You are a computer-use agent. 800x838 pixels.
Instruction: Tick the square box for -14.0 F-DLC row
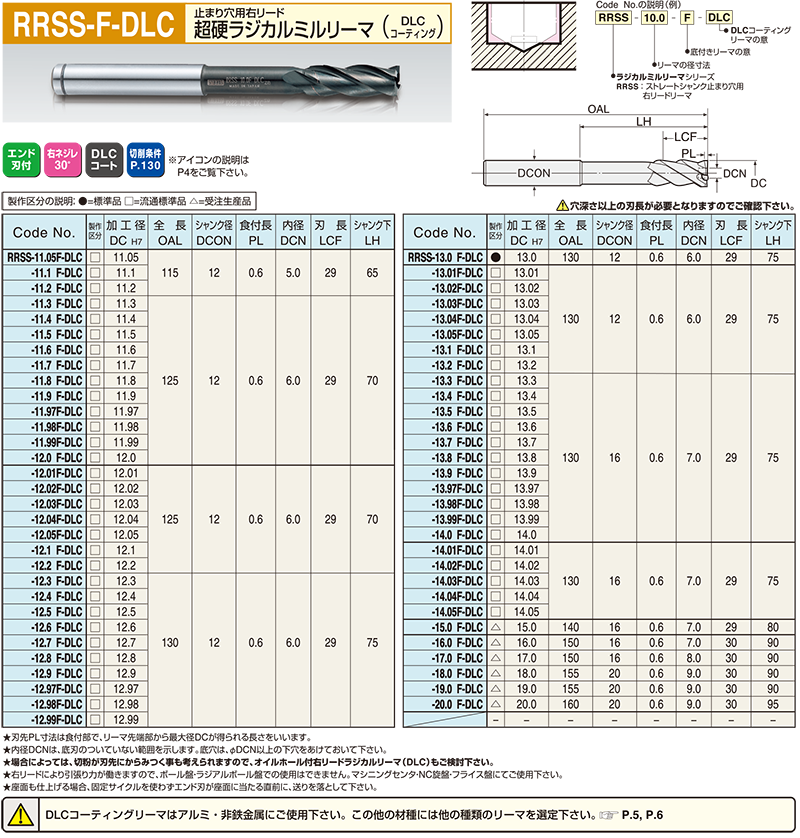pyautogui.click(x=495, y=535)
